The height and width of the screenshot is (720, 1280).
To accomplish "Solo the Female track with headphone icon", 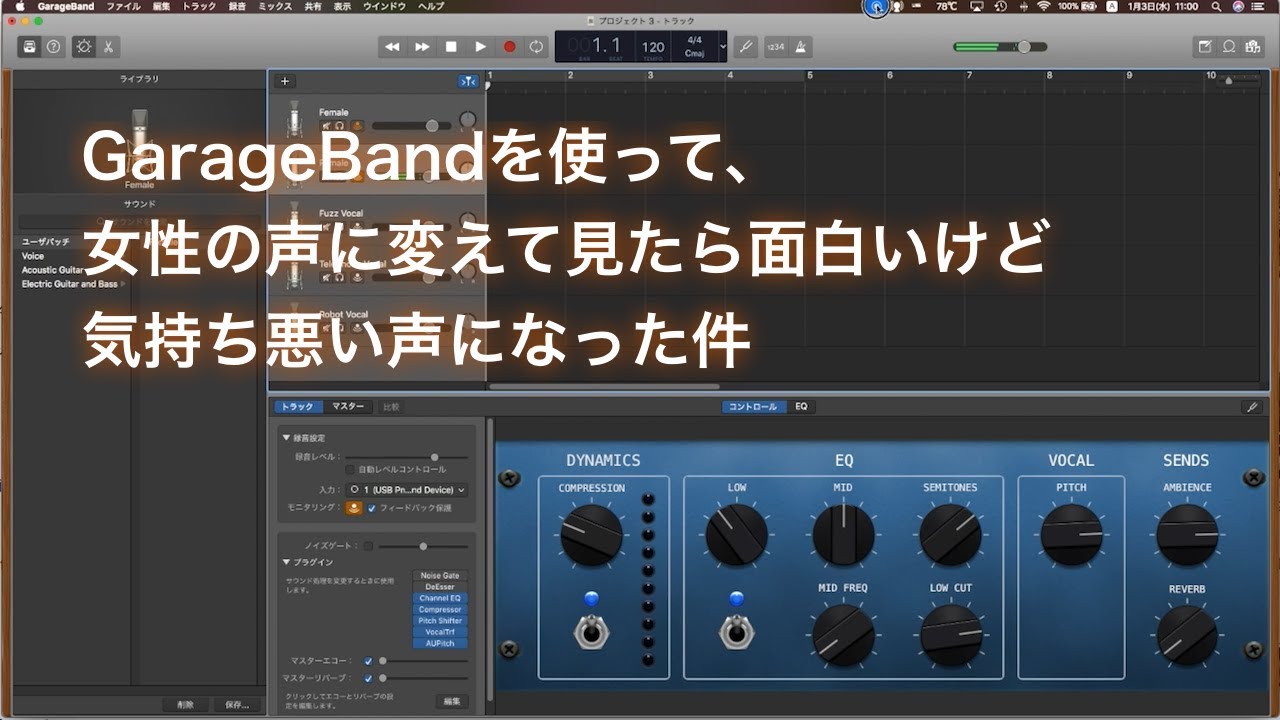I will click(340, 126).
